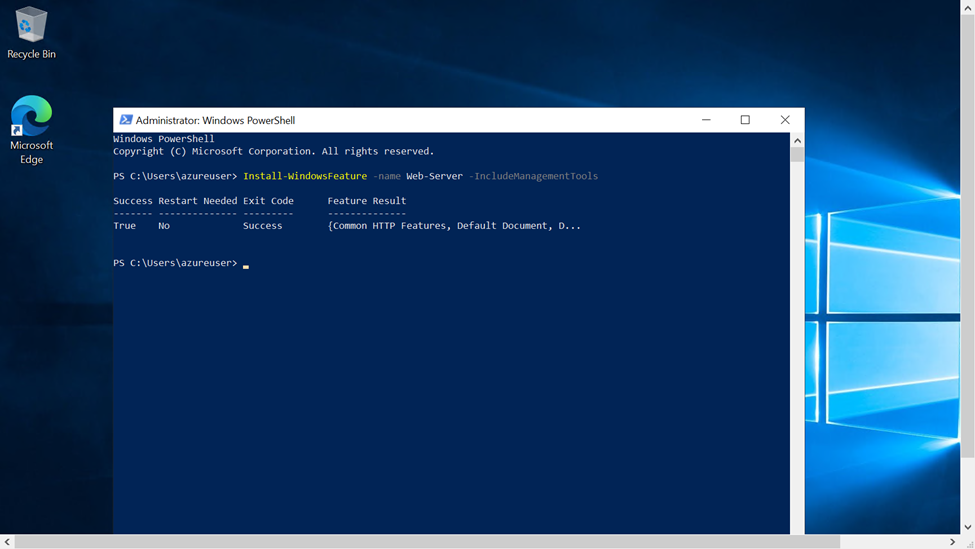975x549 pixels.
Task: Click the 'Exit Code' column header
Action: [268, 201]
